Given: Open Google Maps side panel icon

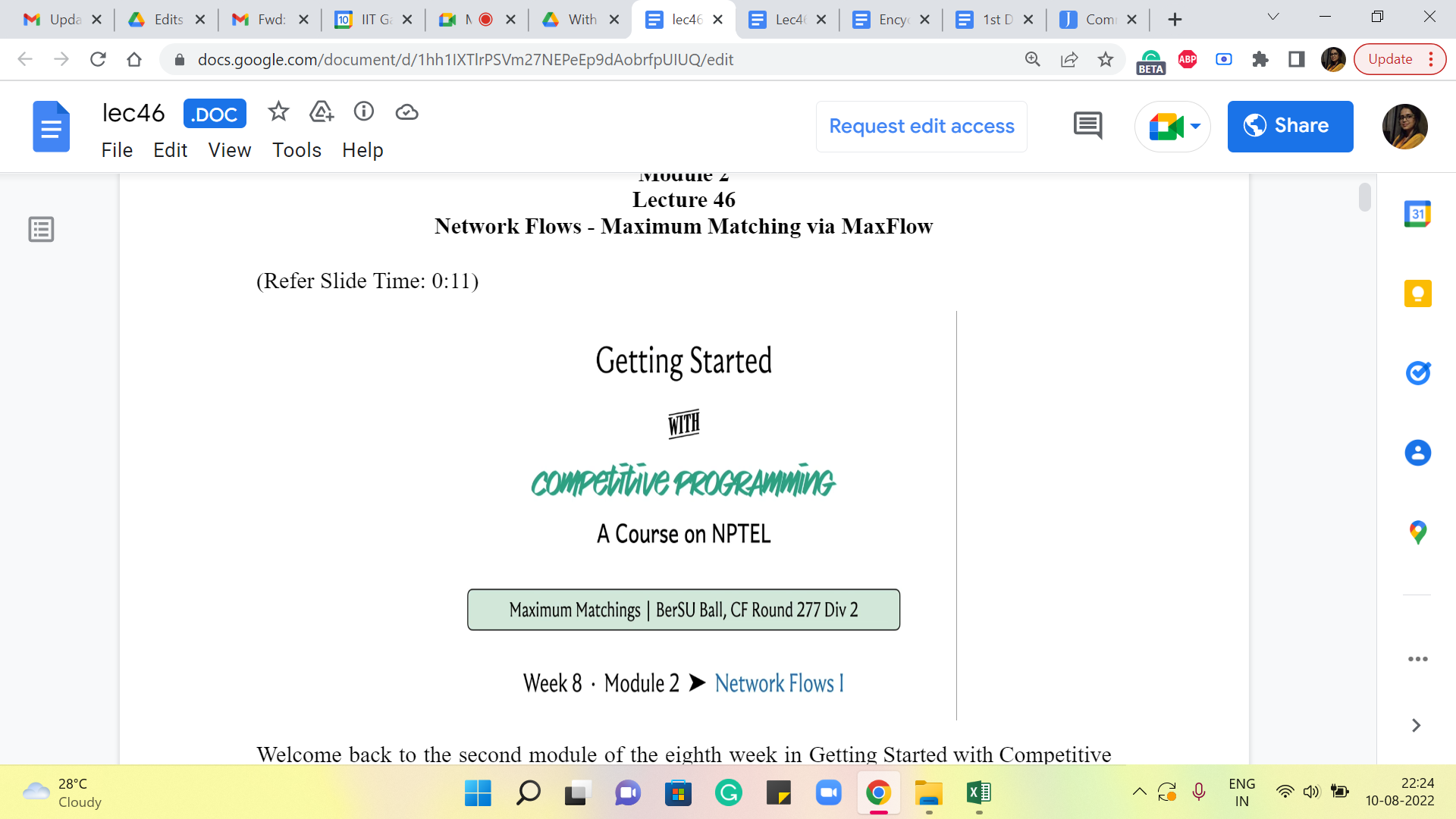Looking at the screenshot, I should tap(1417, 532).
